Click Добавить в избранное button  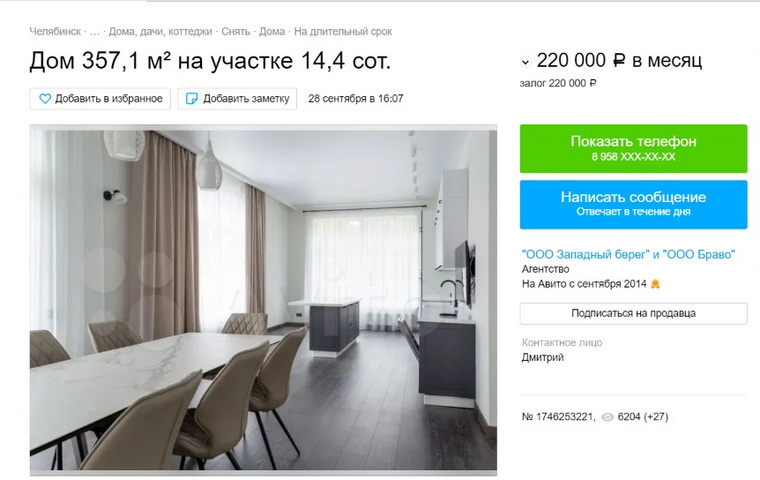100,98
